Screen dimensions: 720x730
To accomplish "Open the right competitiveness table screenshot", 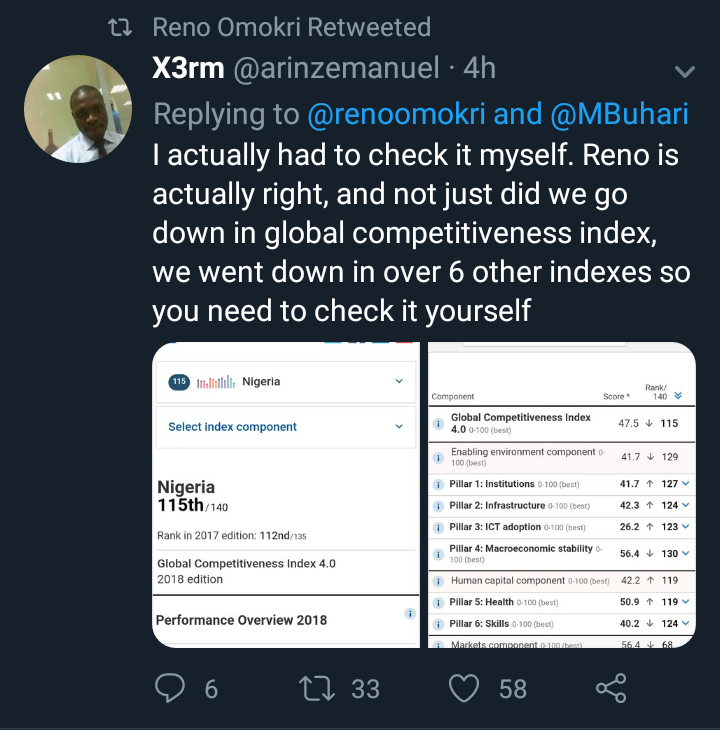I will [562, 495].
